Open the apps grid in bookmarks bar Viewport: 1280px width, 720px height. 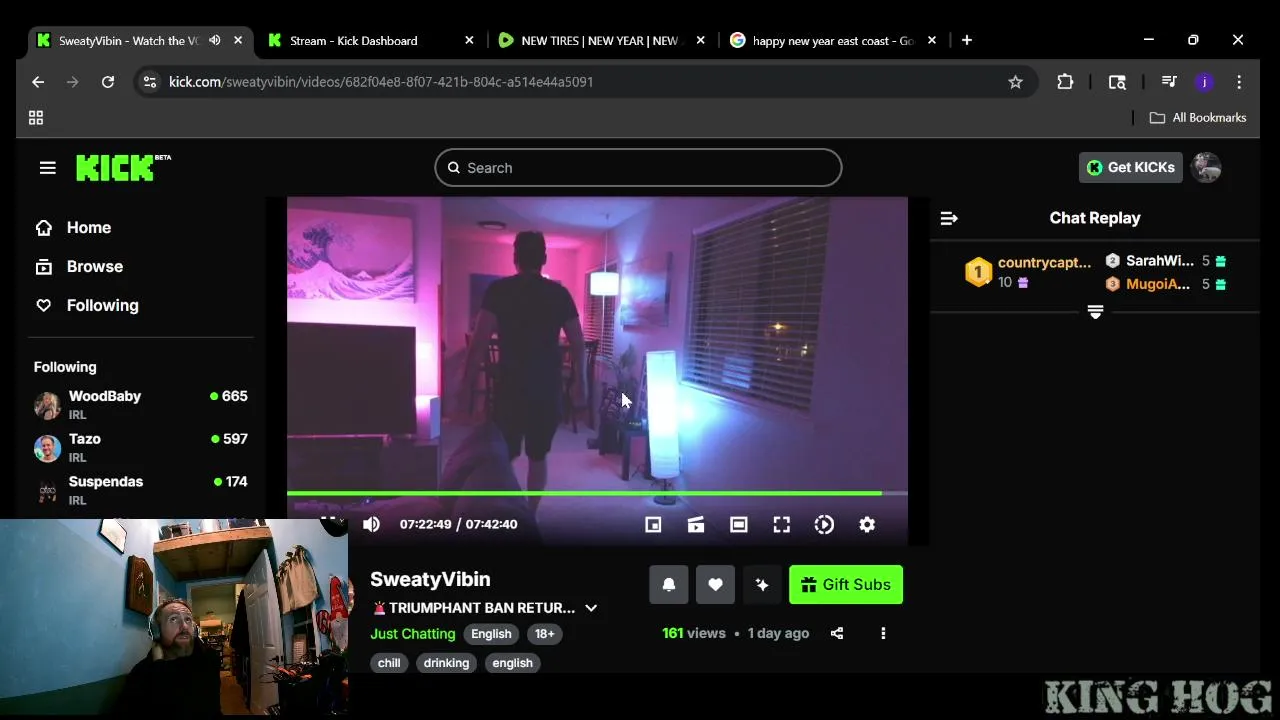coord(36,118)
